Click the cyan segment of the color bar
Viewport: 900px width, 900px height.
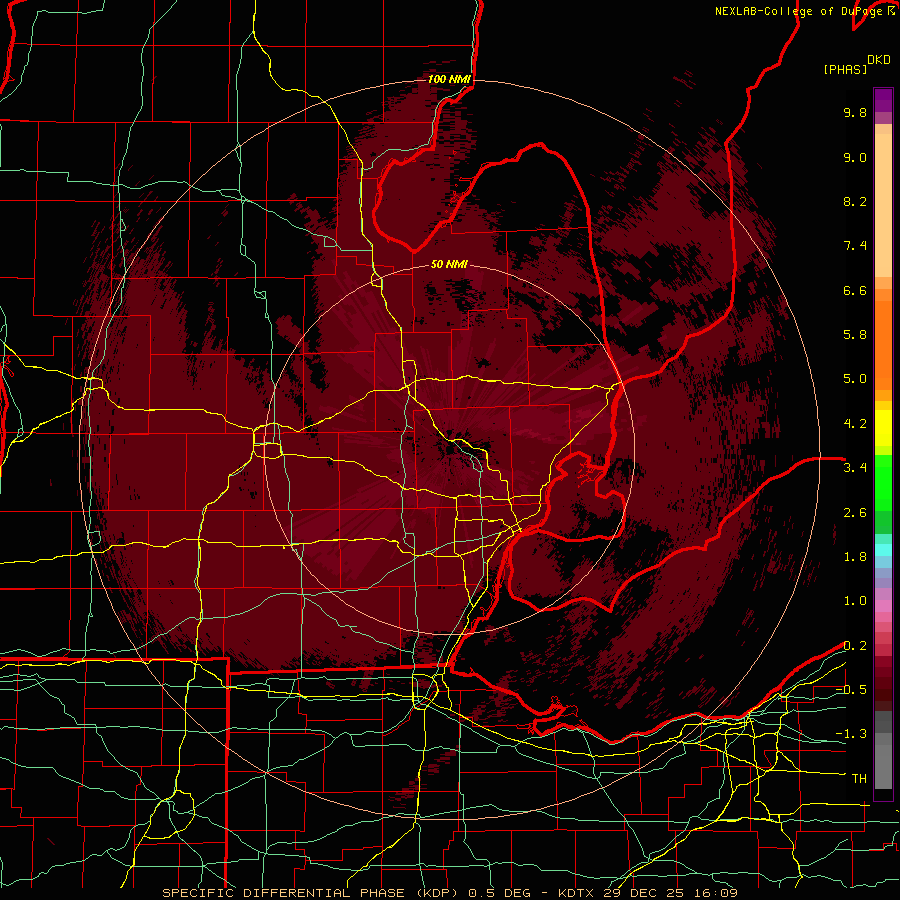[x=883, y=550]
